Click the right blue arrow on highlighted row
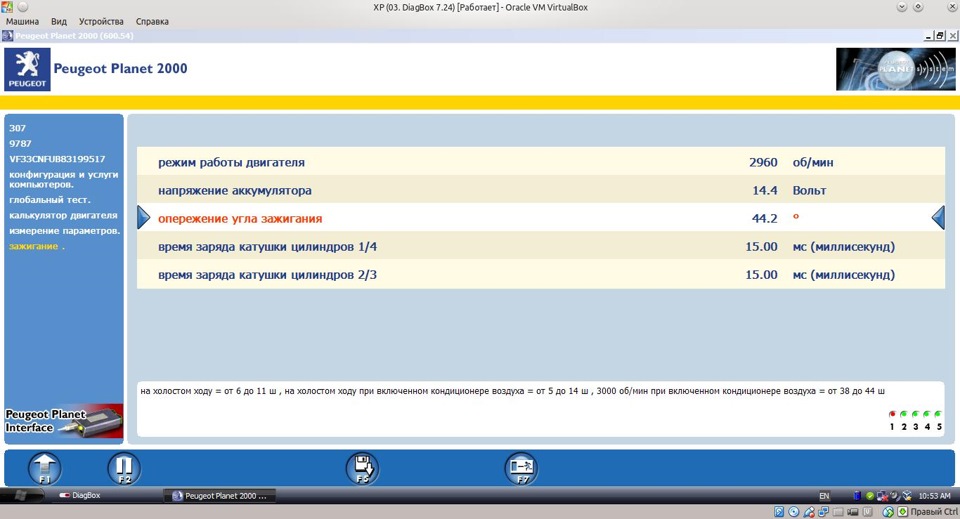960x519 pixels. tap(938, 217)
